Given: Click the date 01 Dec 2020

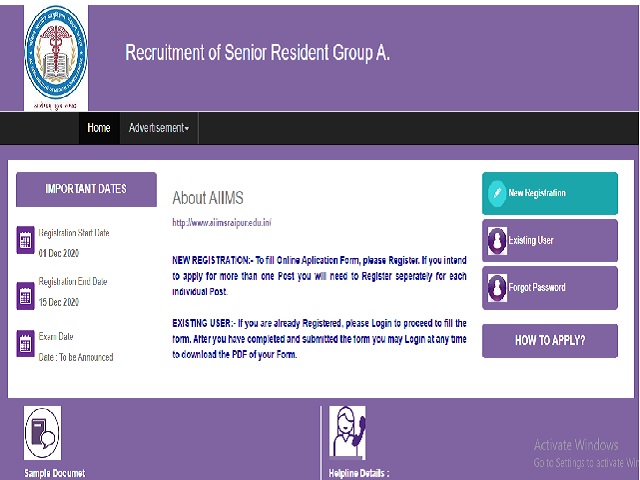Looking at the screenshot, I should point(59,253).
